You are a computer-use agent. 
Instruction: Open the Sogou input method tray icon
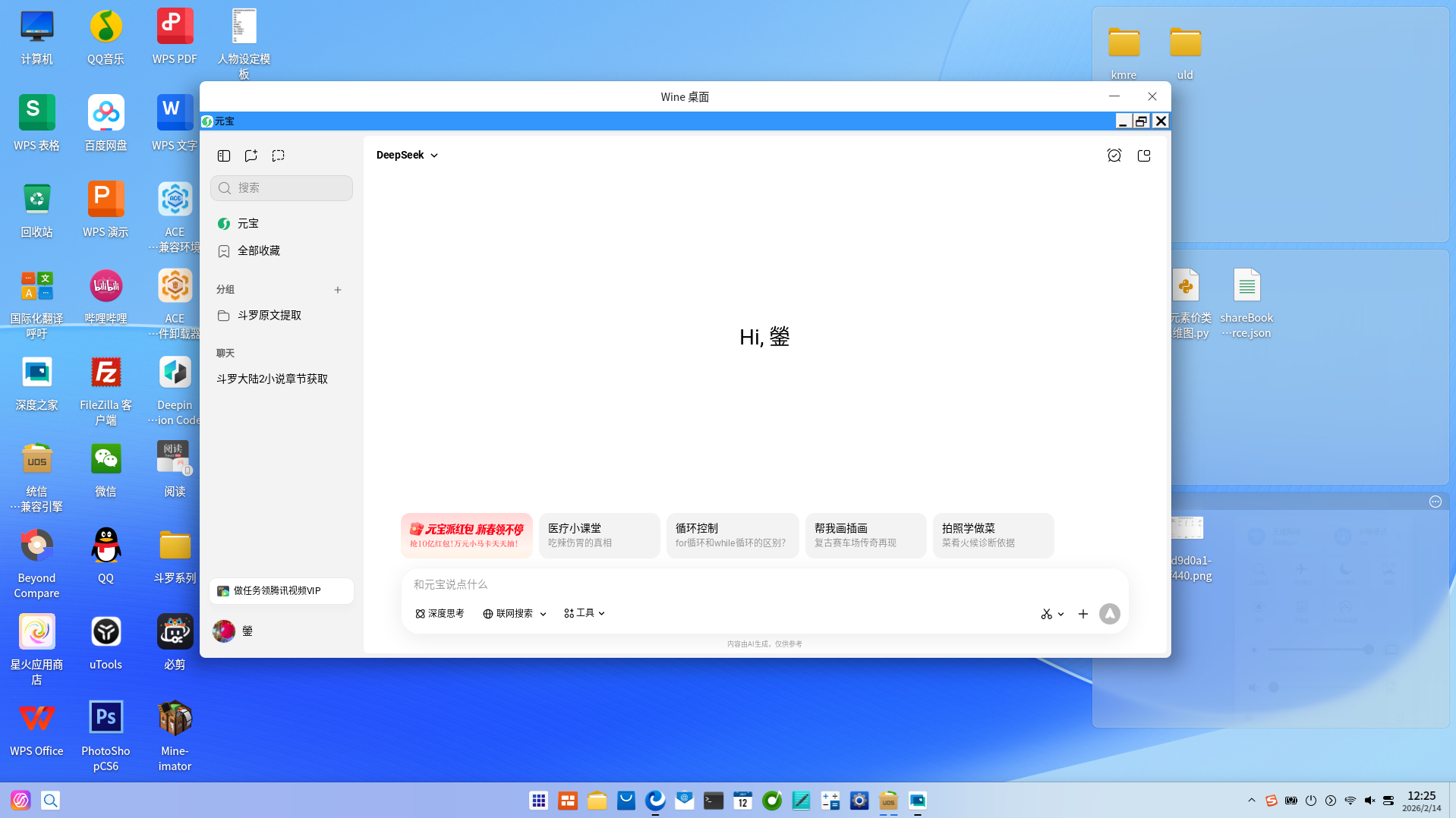coord(1272,801)
